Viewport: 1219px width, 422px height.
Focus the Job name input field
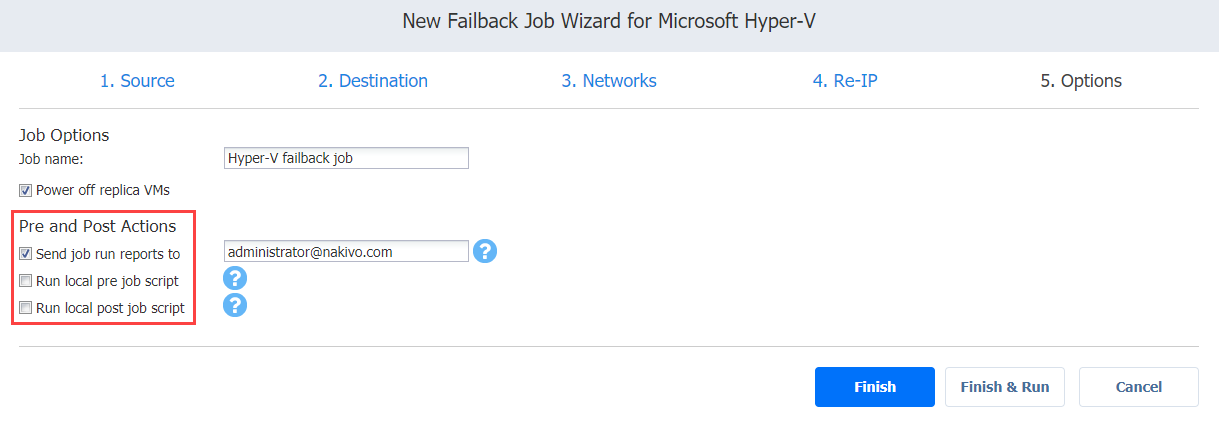tap(346, 158)
